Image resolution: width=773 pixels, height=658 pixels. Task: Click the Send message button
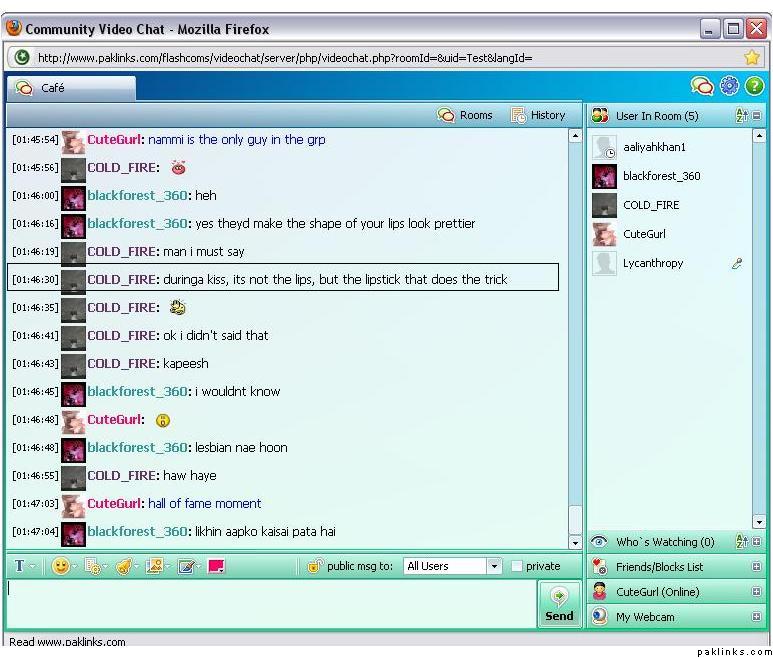pos(559,605)
